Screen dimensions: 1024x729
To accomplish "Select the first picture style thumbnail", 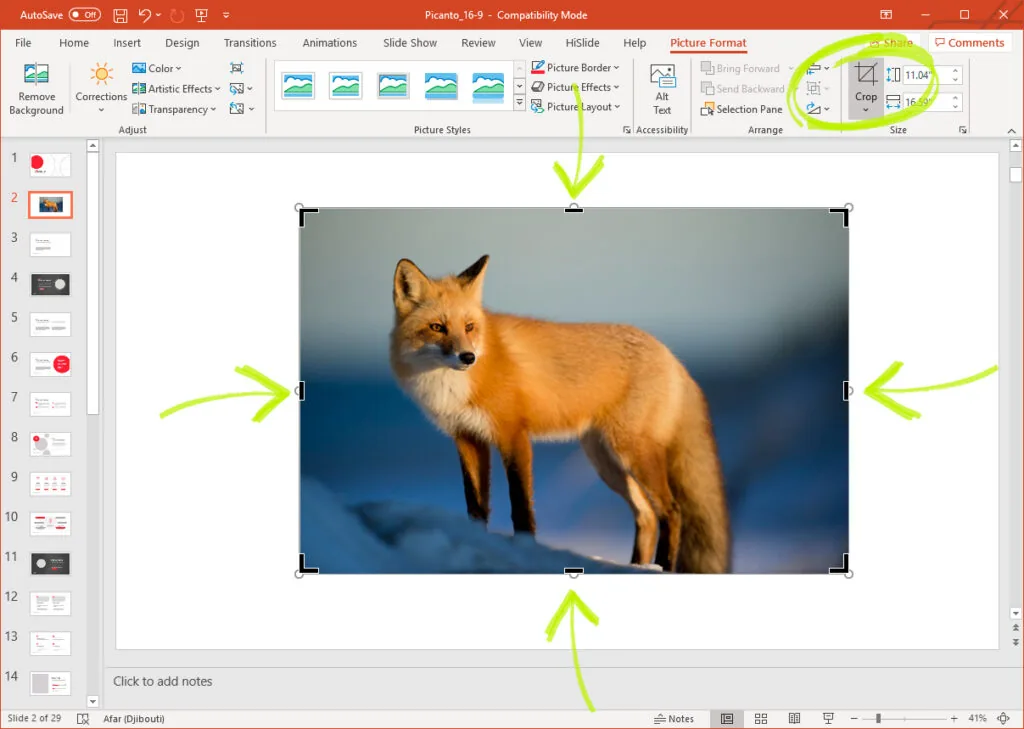I will pos(298,86).
